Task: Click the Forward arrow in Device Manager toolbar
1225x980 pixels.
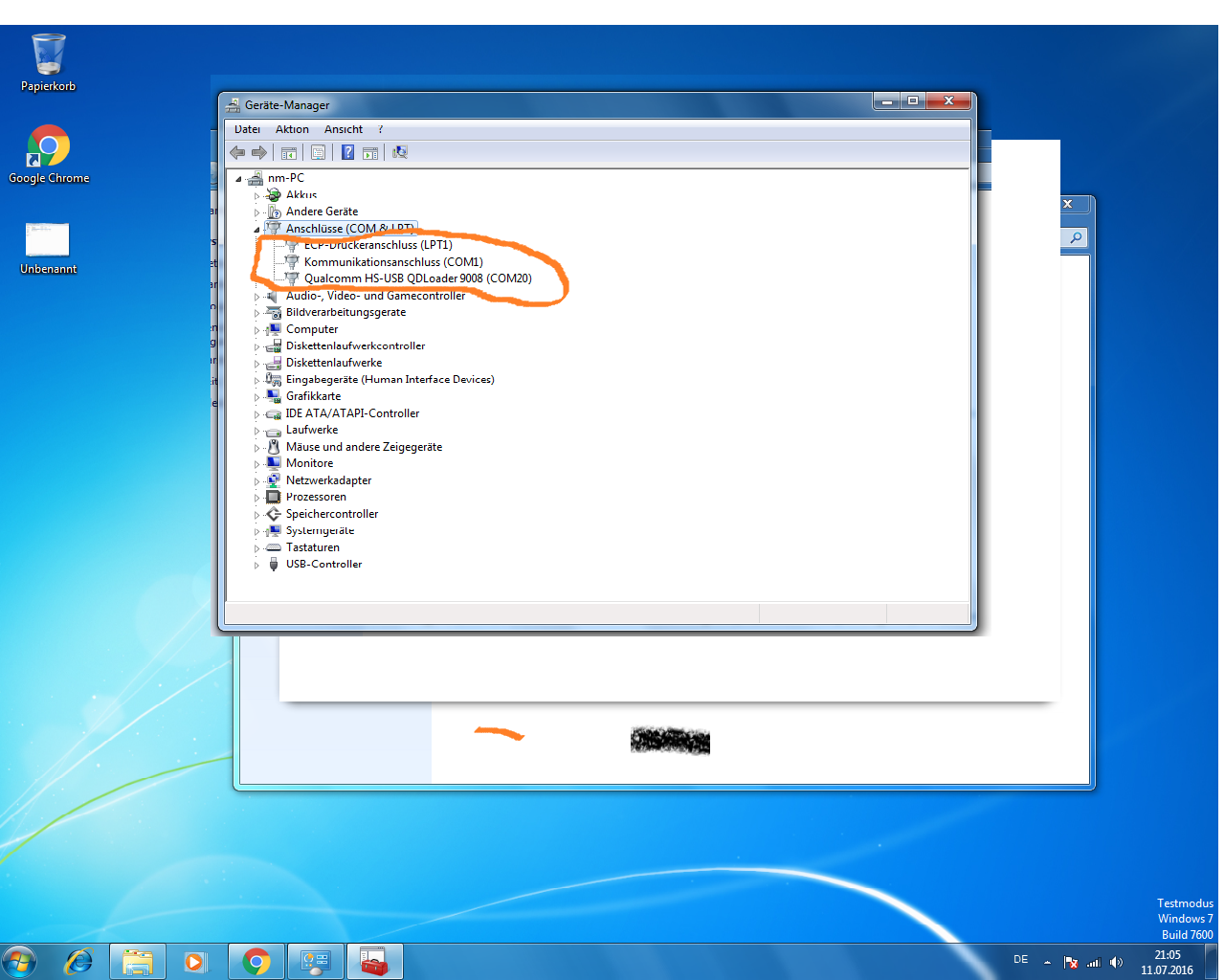Action: (259, 152)
